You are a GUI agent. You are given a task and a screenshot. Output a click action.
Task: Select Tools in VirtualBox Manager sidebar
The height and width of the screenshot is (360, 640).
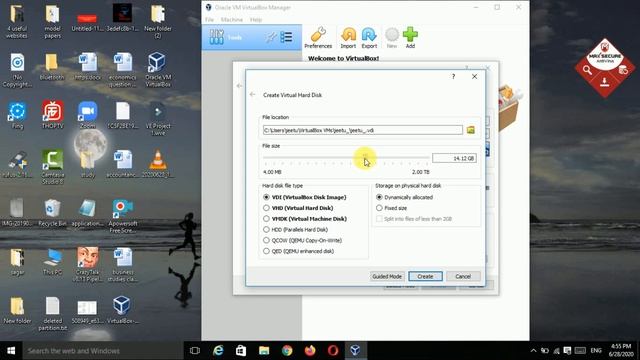click(x=252, y=38)
